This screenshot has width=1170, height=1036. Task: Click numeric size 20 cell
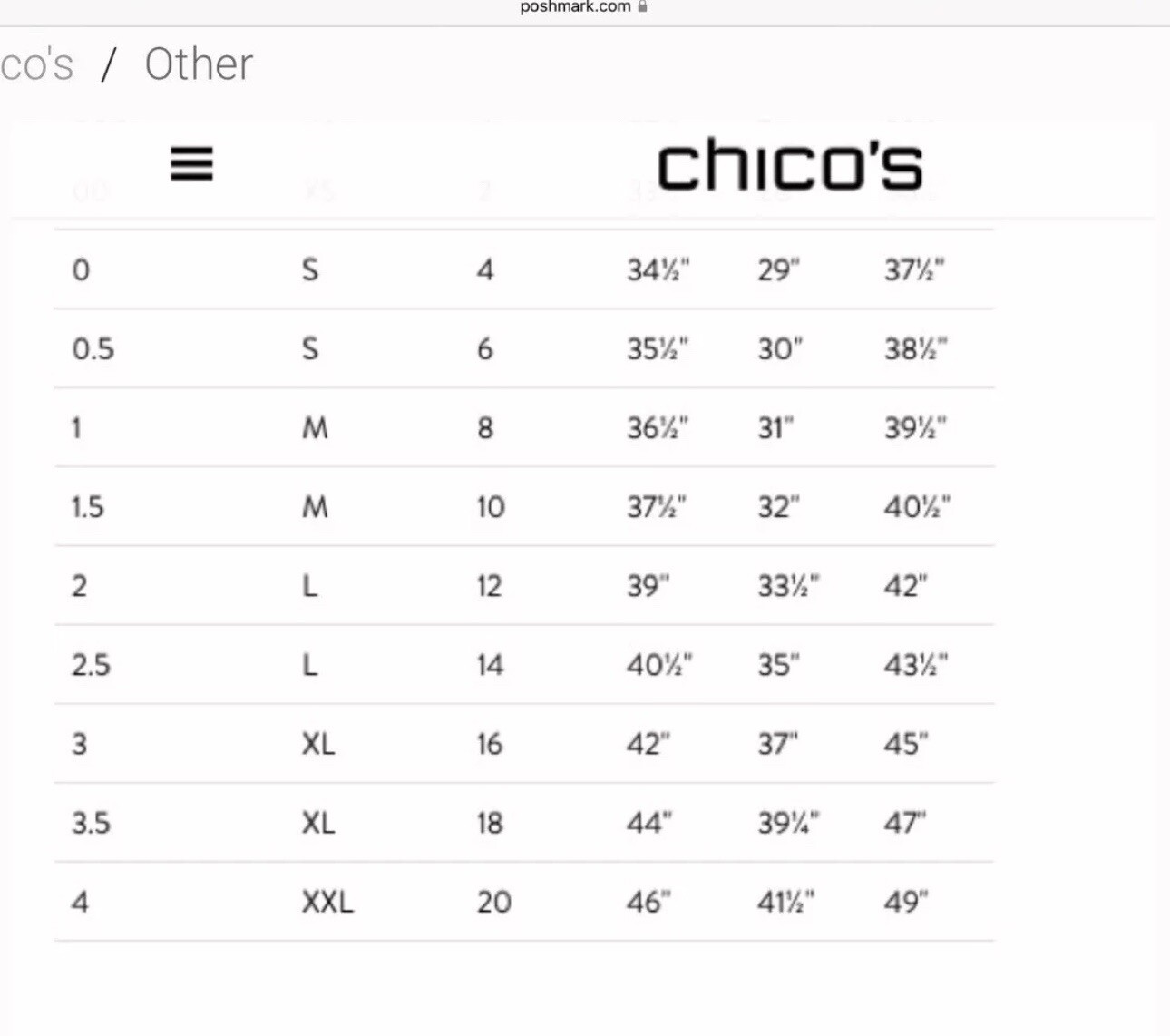click(x=494, y=902)
